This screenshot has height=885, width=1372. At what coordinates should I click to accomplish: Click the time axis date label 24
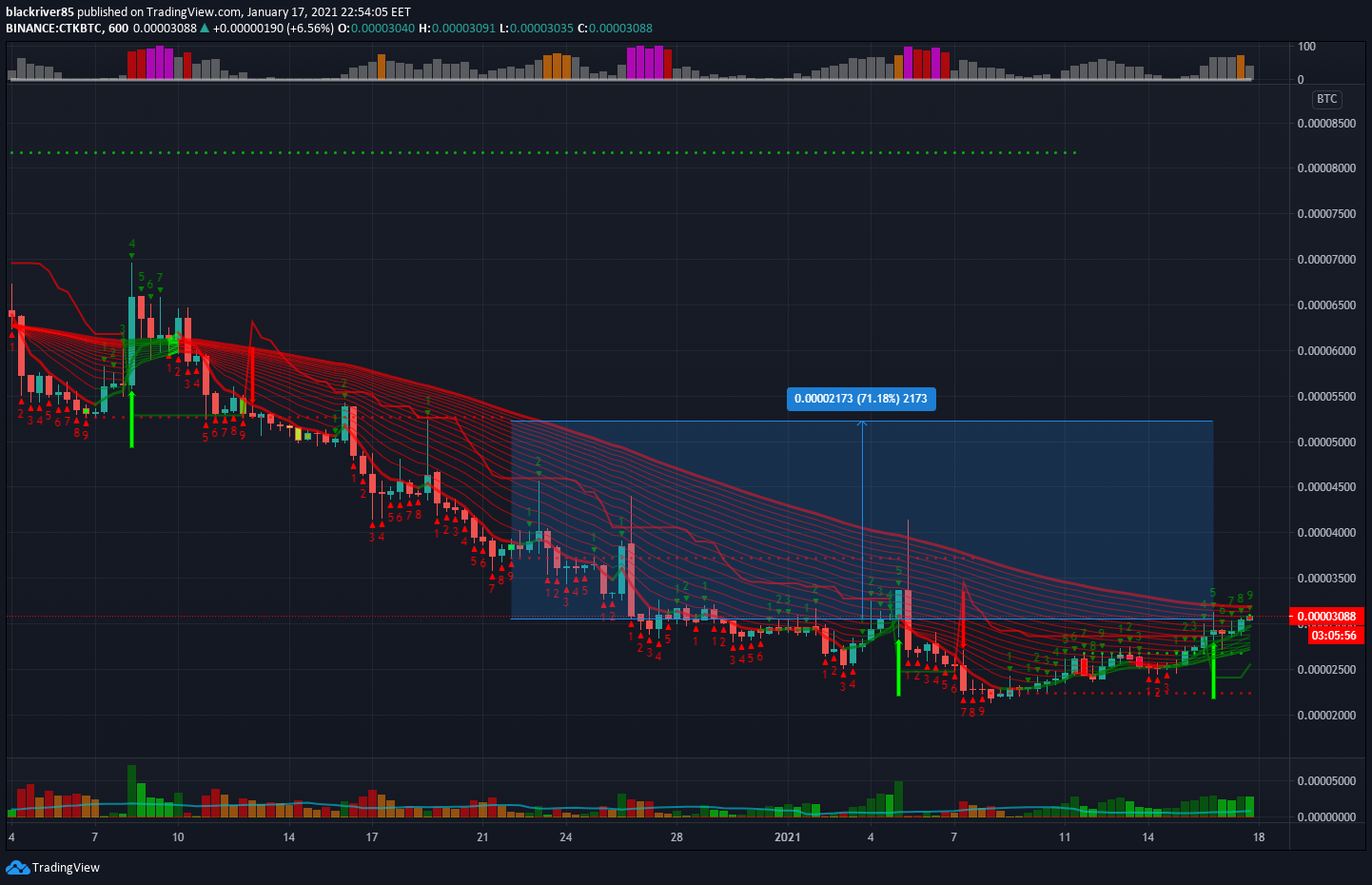tap(566, 837)
